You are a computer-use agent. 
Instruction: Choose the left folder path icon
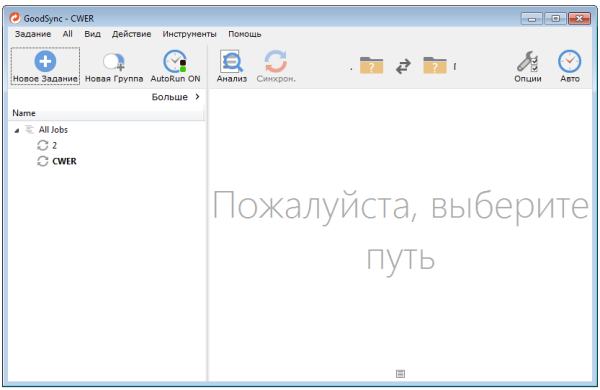(x=371, y=65)
